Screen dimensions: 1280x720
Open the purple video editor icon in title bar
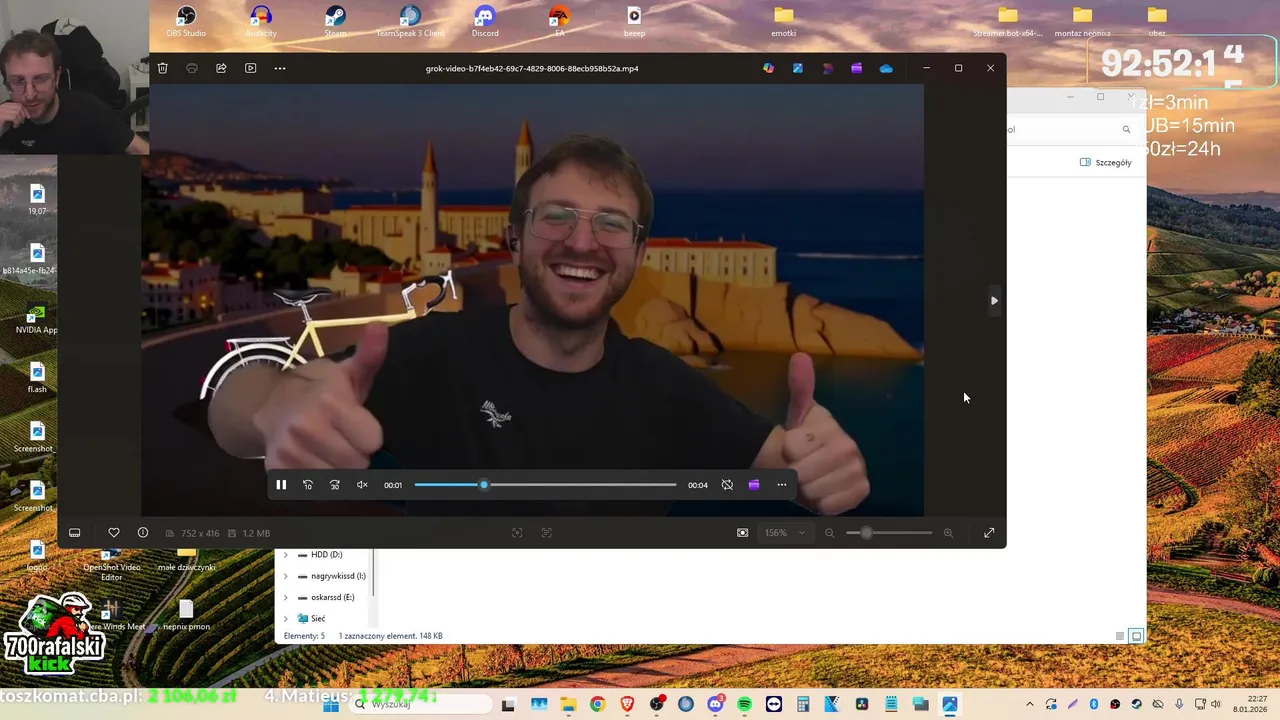coord(856,68)
